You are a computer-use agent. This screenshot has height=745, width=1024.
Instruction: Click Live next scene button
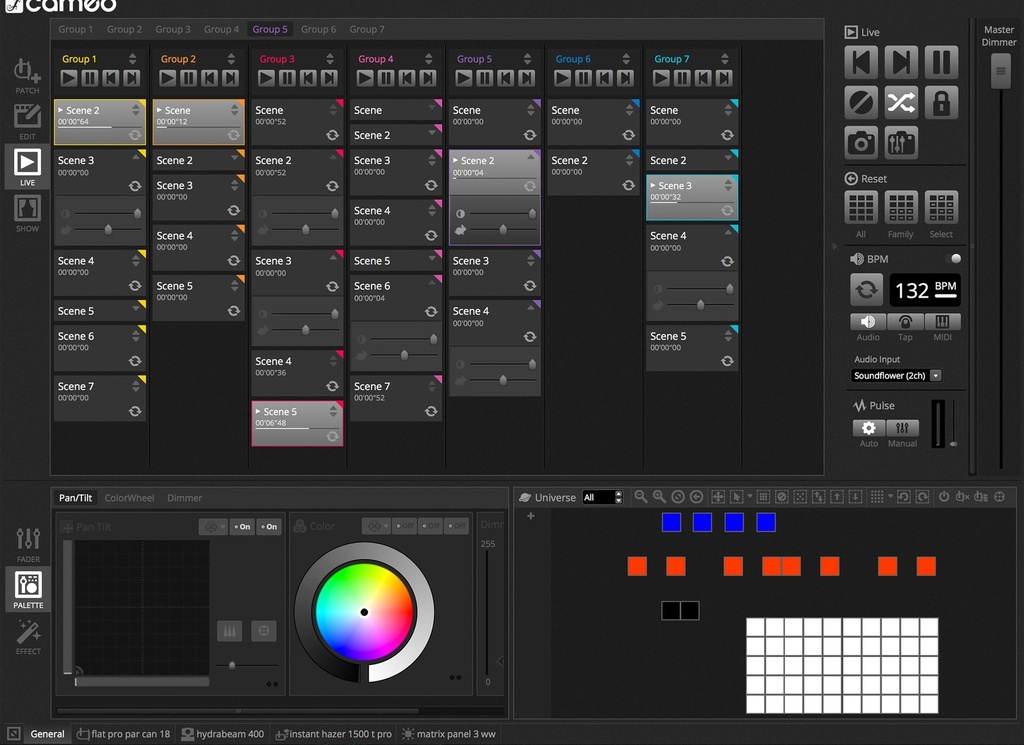point(901,63)
